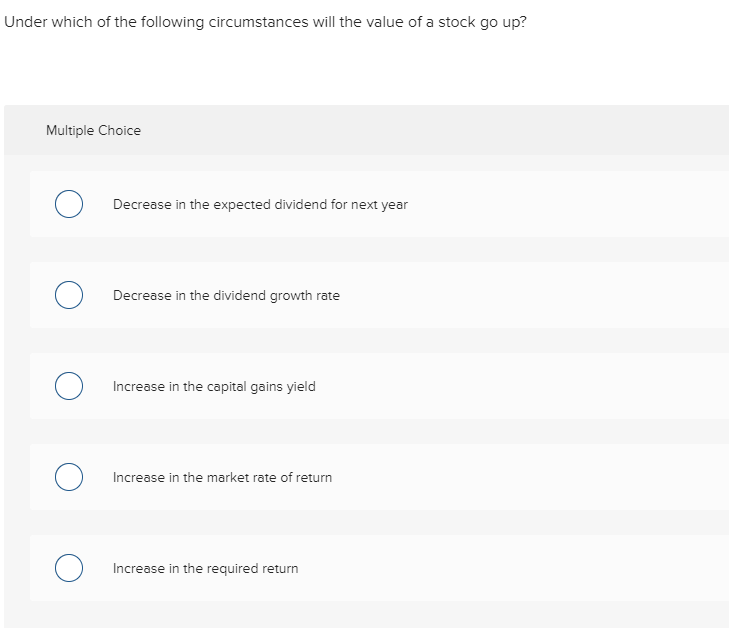Click the text 'Decrease in the expected dividend for next year'

[x=260, y=205]
